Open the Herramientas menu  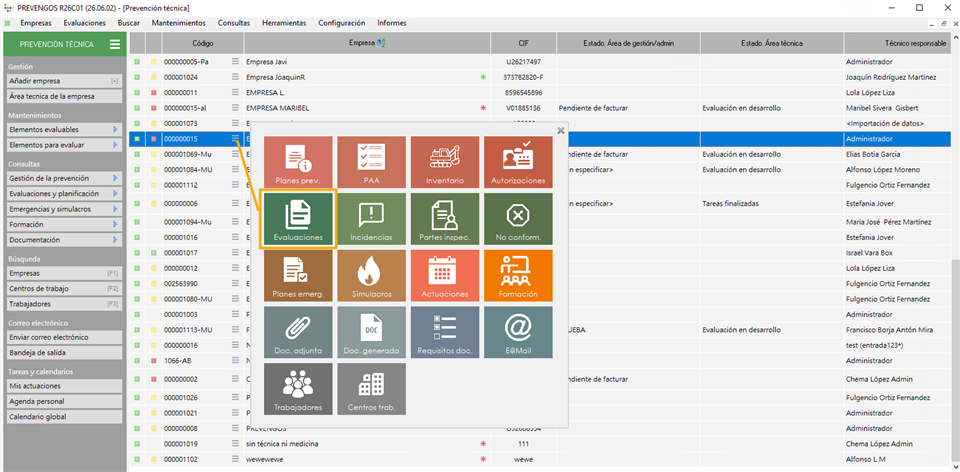click(x=284, y=23)
